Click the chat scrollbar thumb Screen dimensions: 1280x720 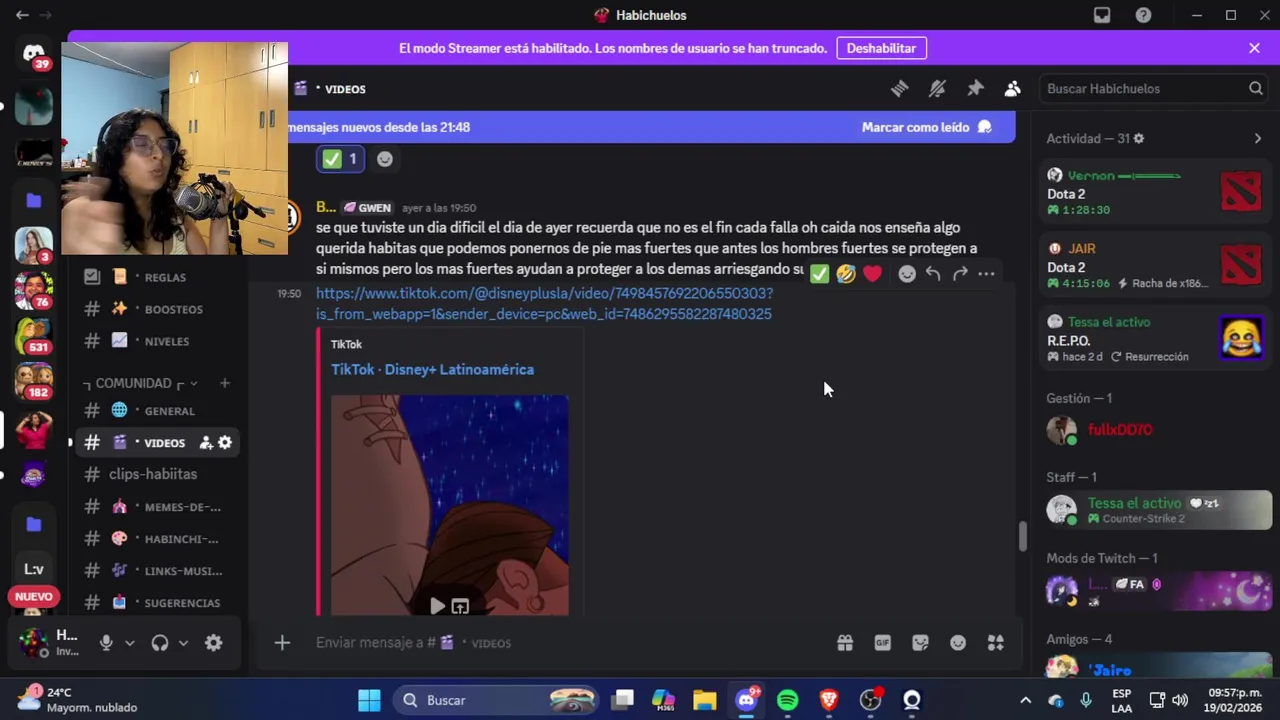point(1021,537)
